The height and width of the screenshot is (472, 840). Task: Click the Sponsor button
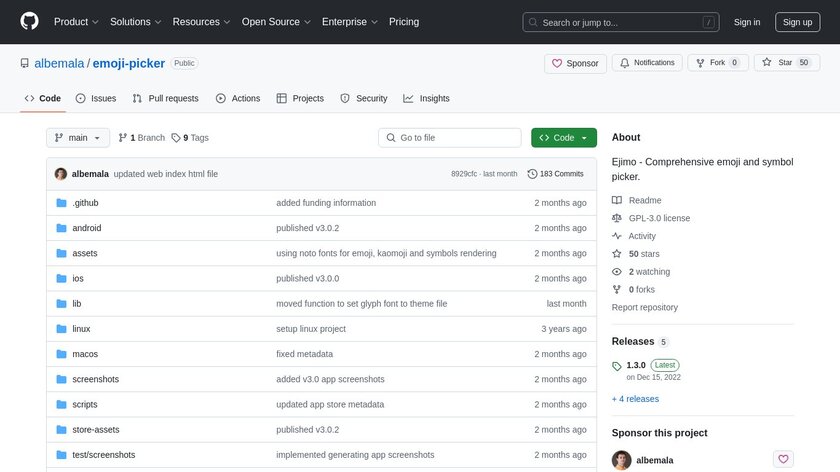click(575, 63)
